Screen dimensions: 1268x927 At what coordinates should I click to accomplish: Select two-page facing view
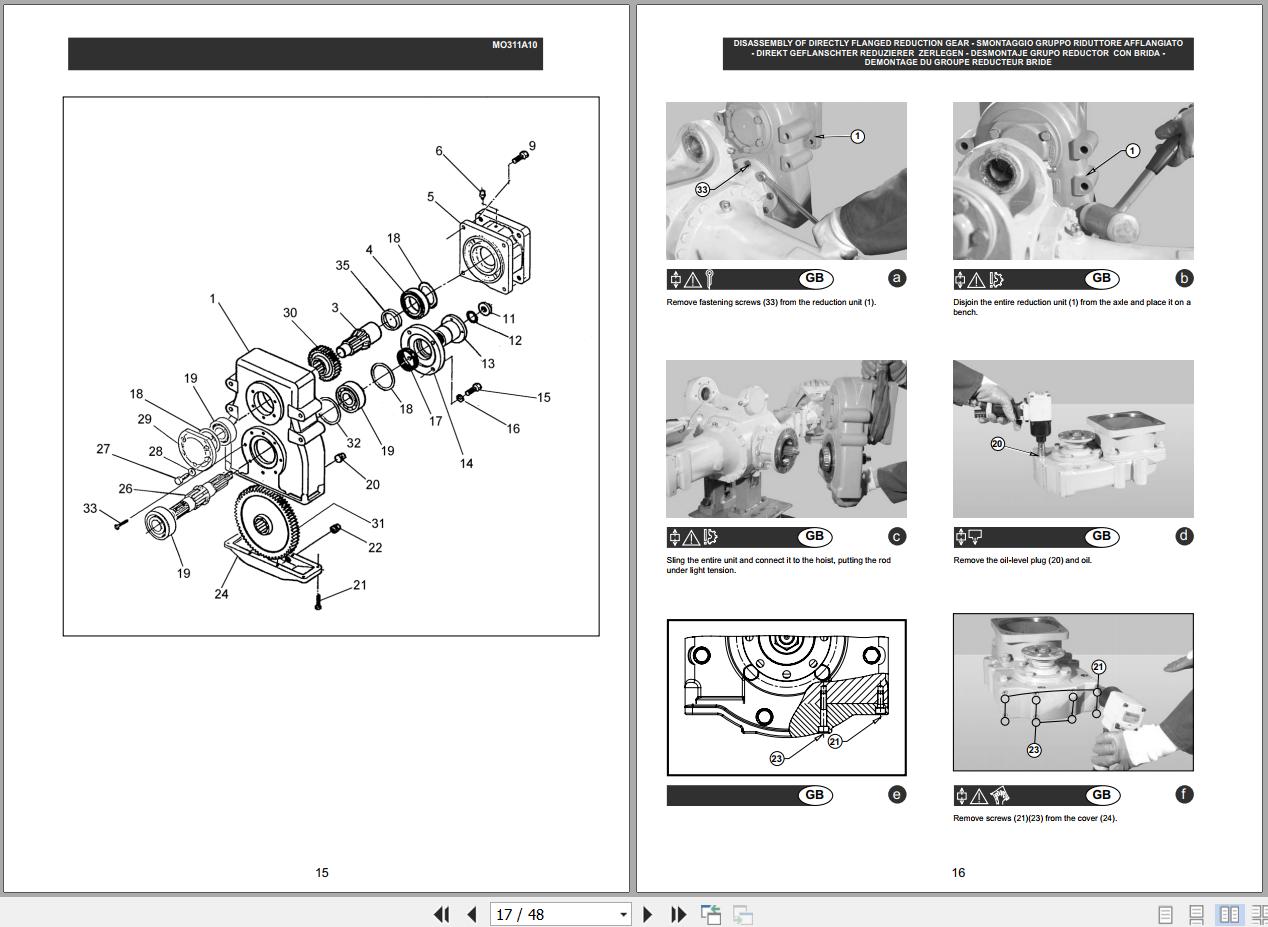[x=1229, y=914]
